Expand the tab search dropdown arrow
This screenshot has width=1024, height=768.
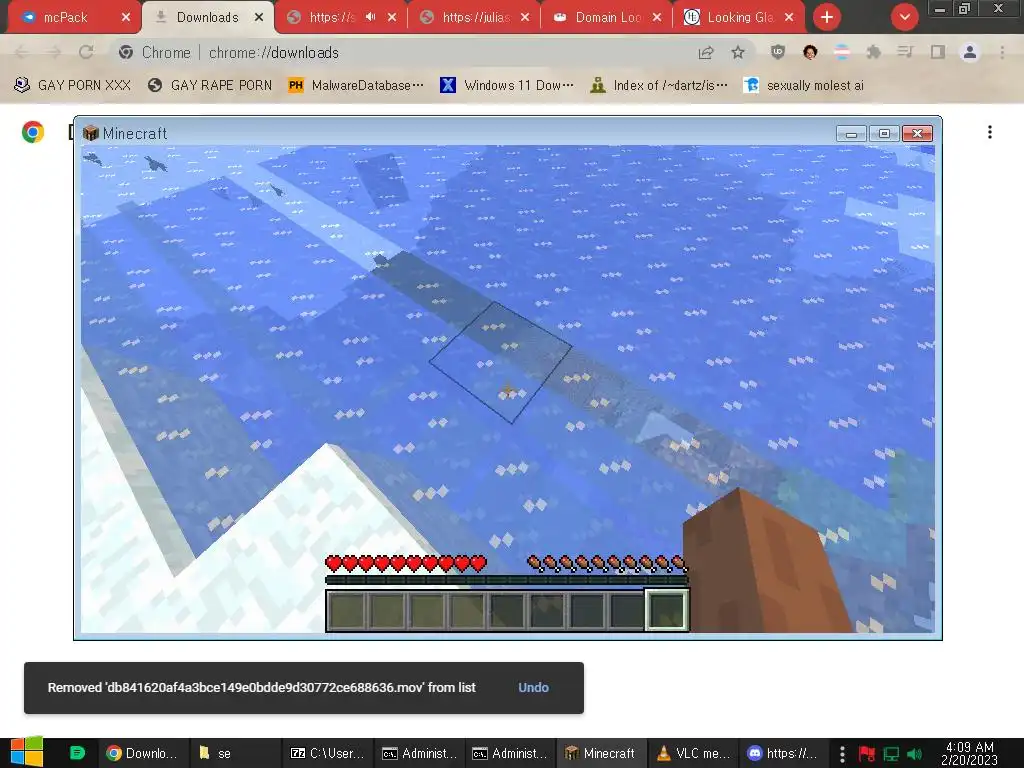pos(905,17)
